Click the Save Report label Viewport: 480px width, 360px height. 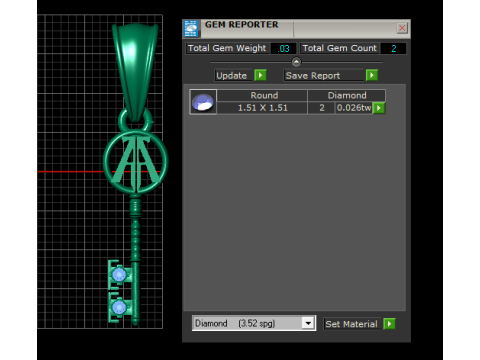pyautogui.click(x=323, y=76)
